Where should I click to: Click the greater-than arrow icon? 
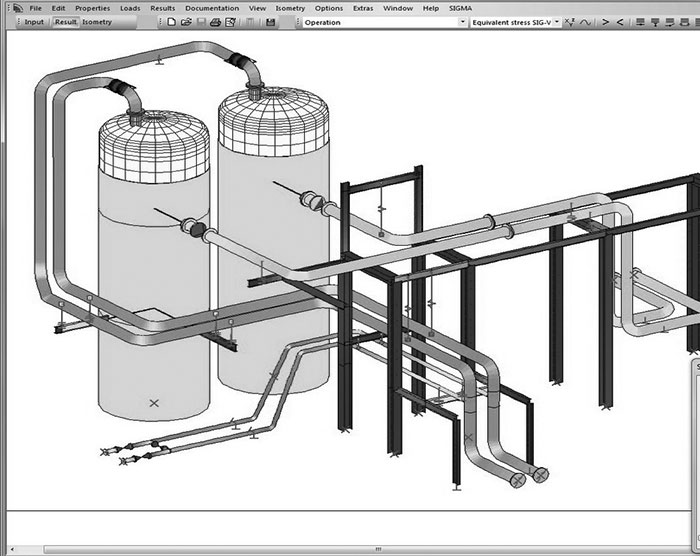pyautogui.click(x=606, y=21)
